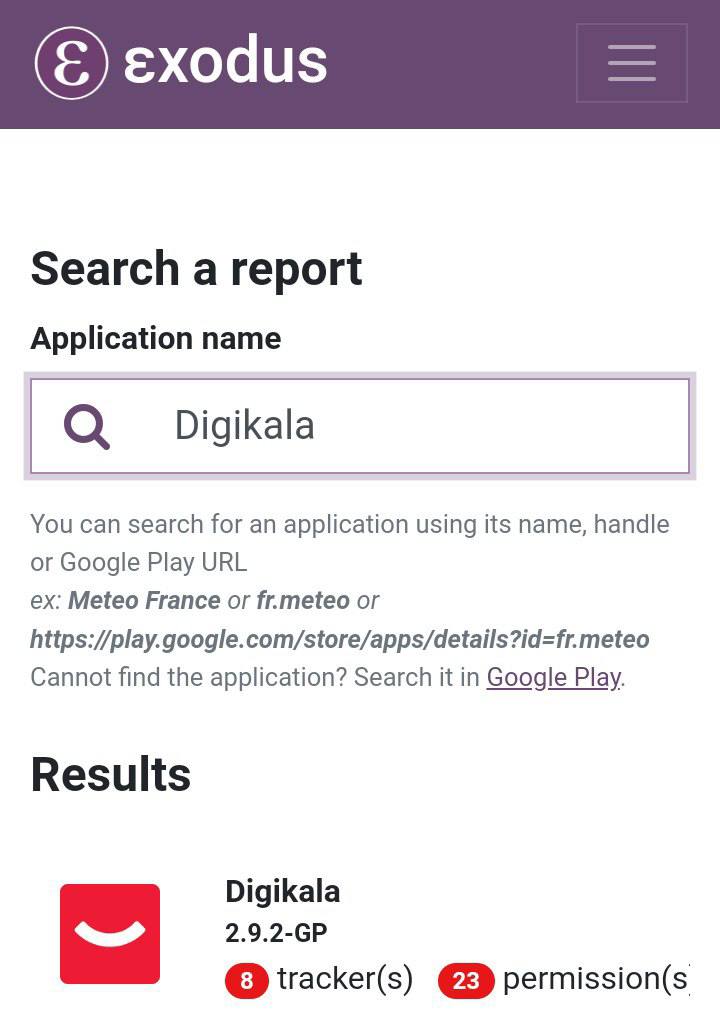Open the Google Play link
This screenshot has width=720, height=1028.
point(553,677)
